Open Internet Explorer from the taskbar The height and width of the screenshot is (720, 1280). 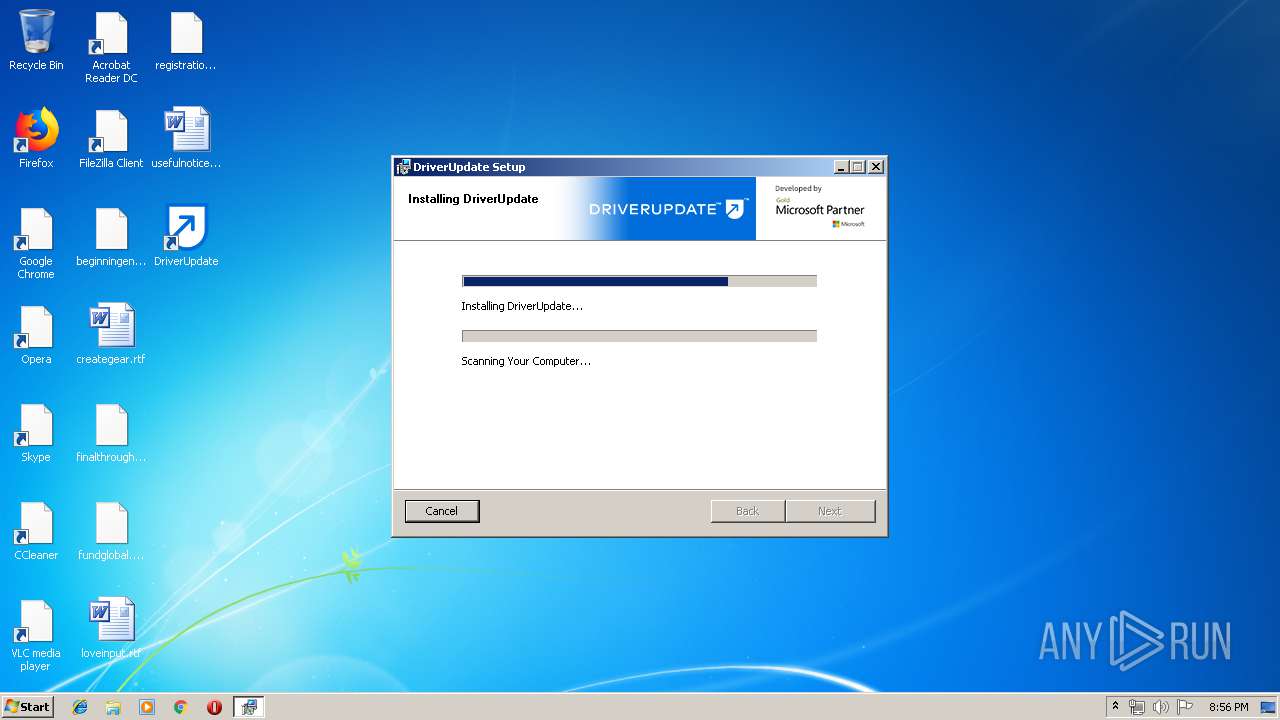tap(80, 707)
